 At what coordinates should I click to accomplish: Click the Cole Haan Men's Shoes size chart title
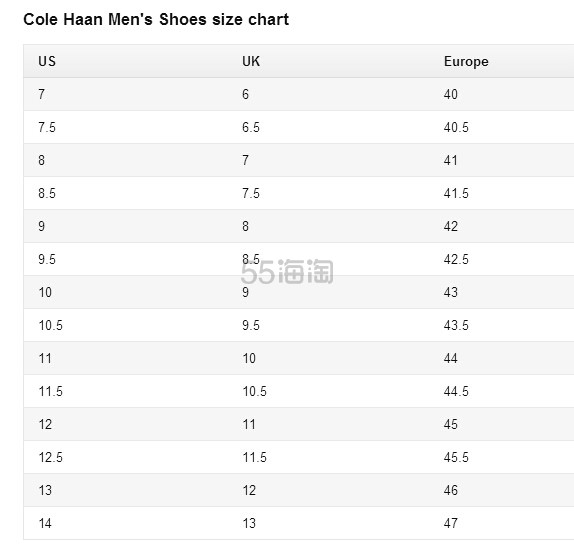click(156, 19)
